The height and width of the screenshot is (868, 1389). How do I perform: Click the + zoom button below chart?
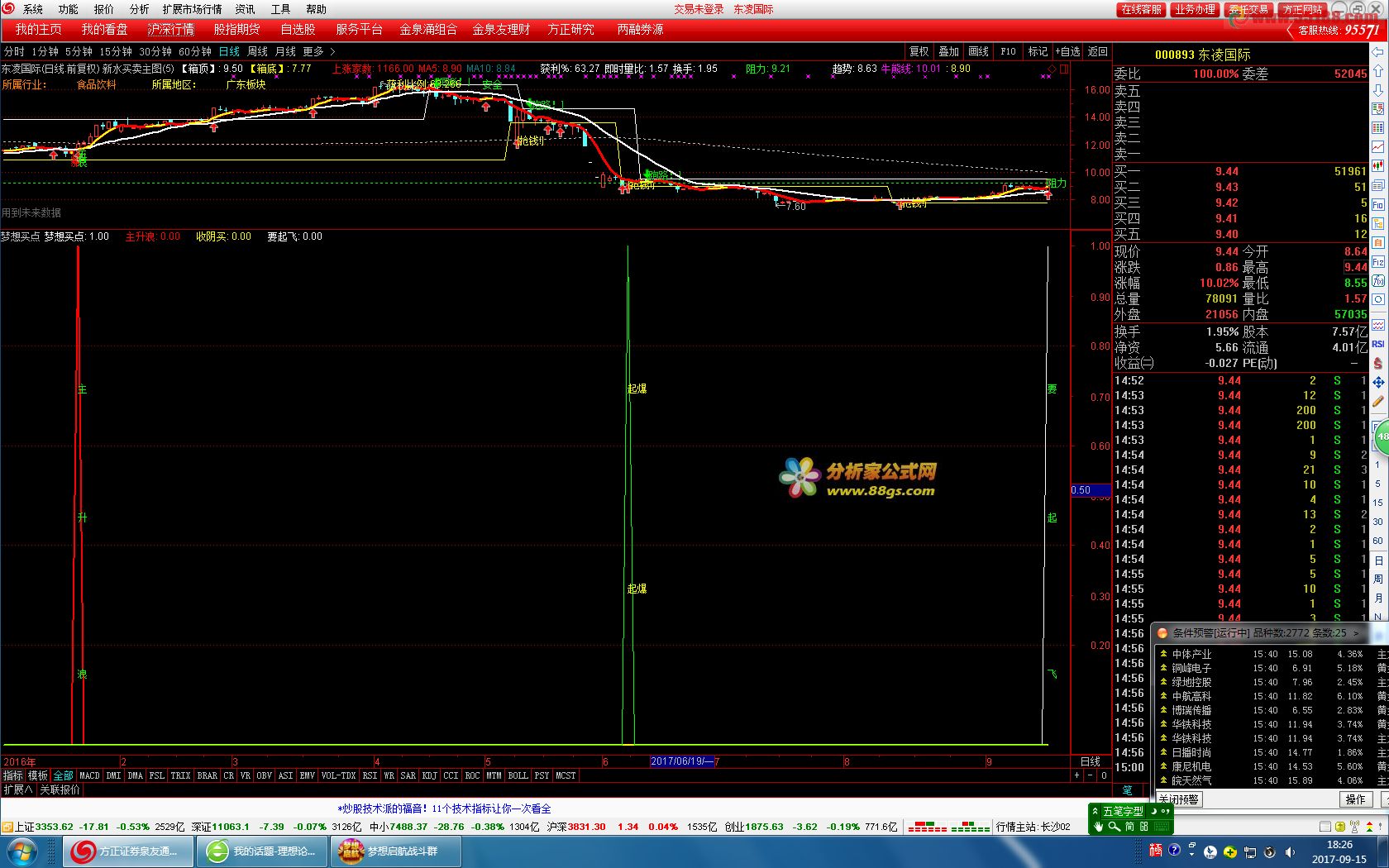point(1076,775)
